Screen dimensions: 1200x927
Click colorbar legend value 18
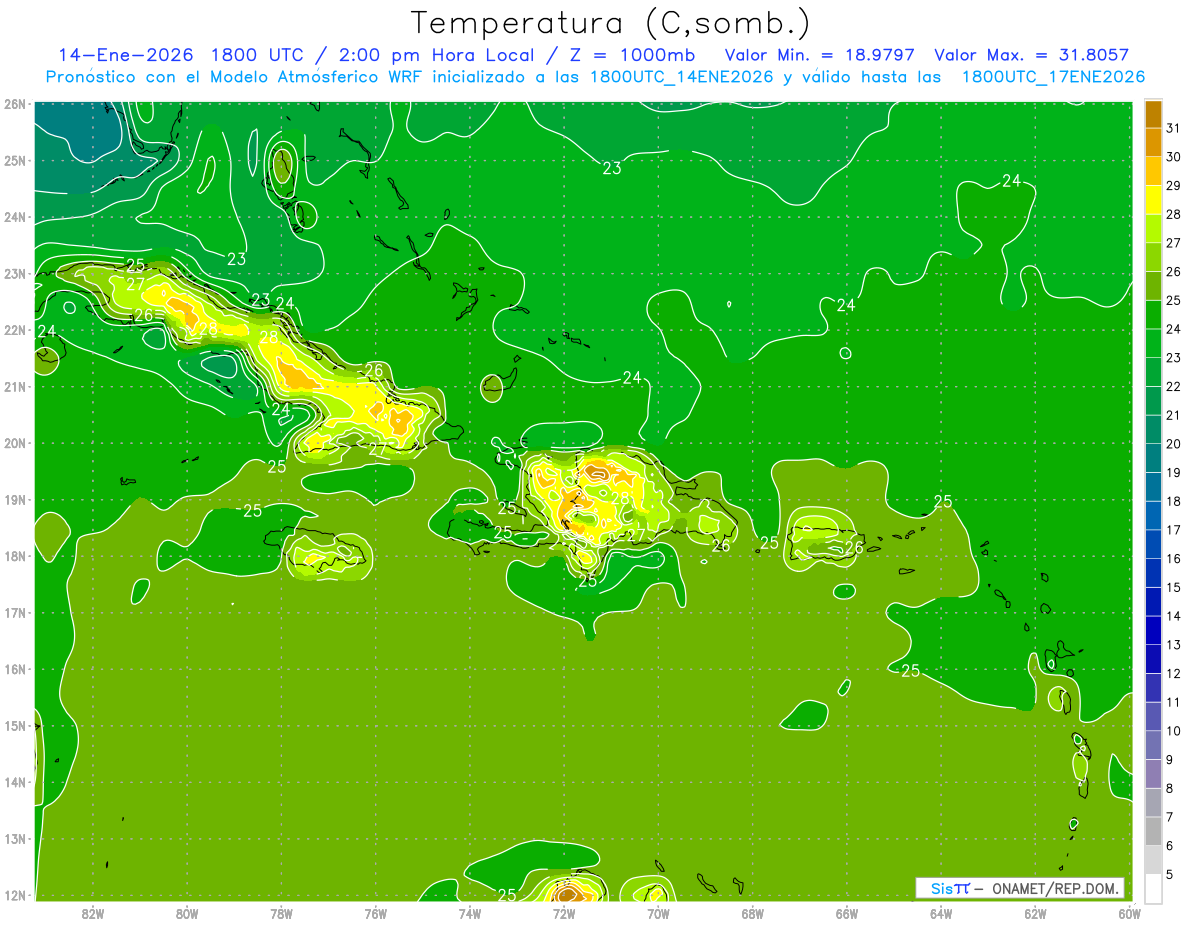click(1173, 502)
